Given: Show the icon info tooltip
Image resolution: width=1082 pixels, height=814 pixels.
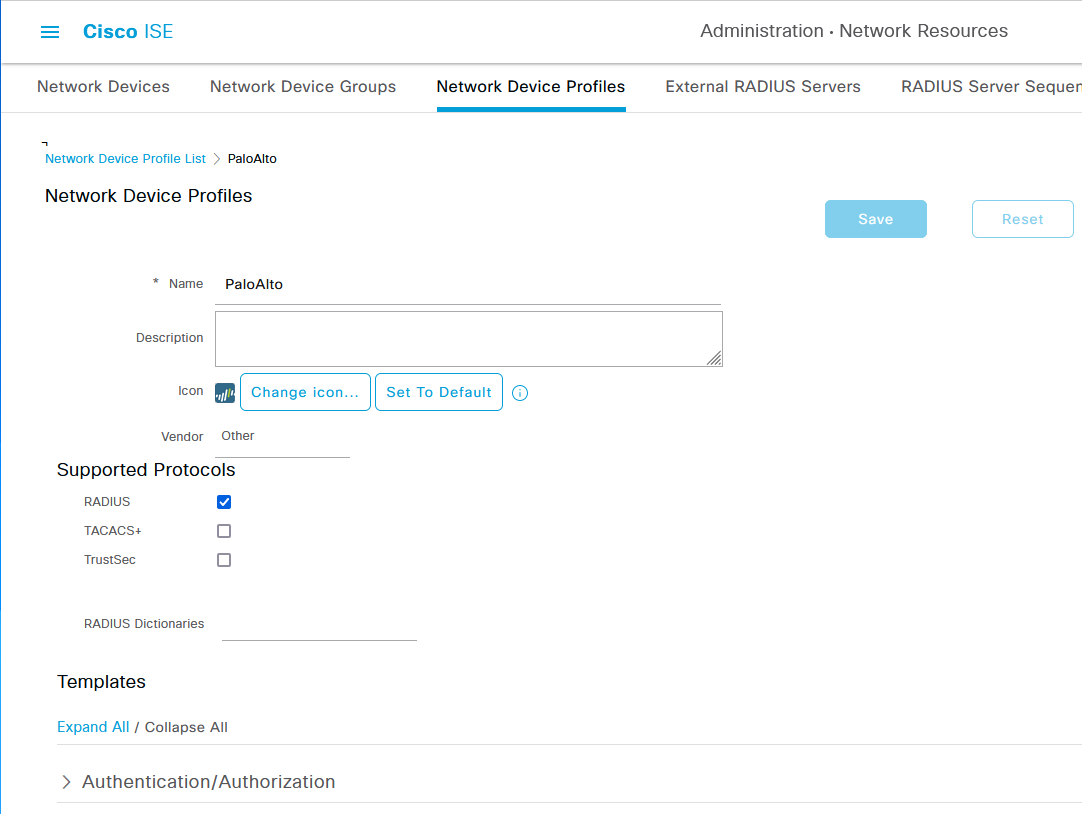Looking at the screenshot, I should pyautogui.click(x=520, y=393).
